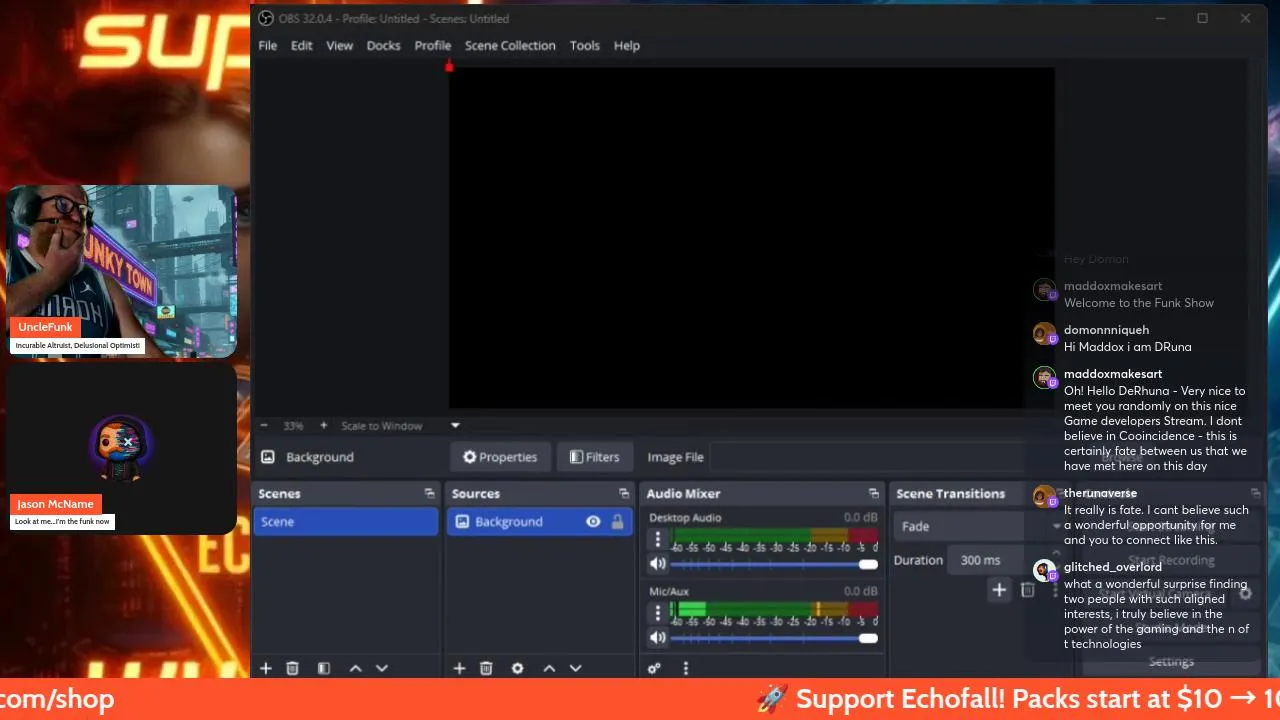This screenshot has width=1280, height=720.
Task: Click chat username domonnniqueh
Action: click(x=1106, y=330)
